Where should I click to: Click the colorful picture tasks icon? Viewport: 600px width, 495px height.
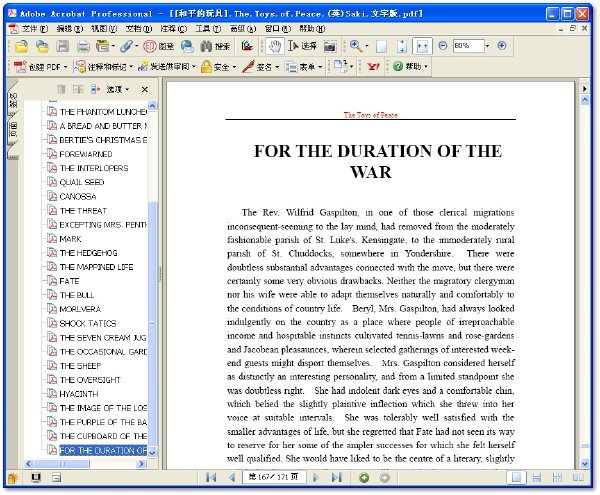(247, 46)
